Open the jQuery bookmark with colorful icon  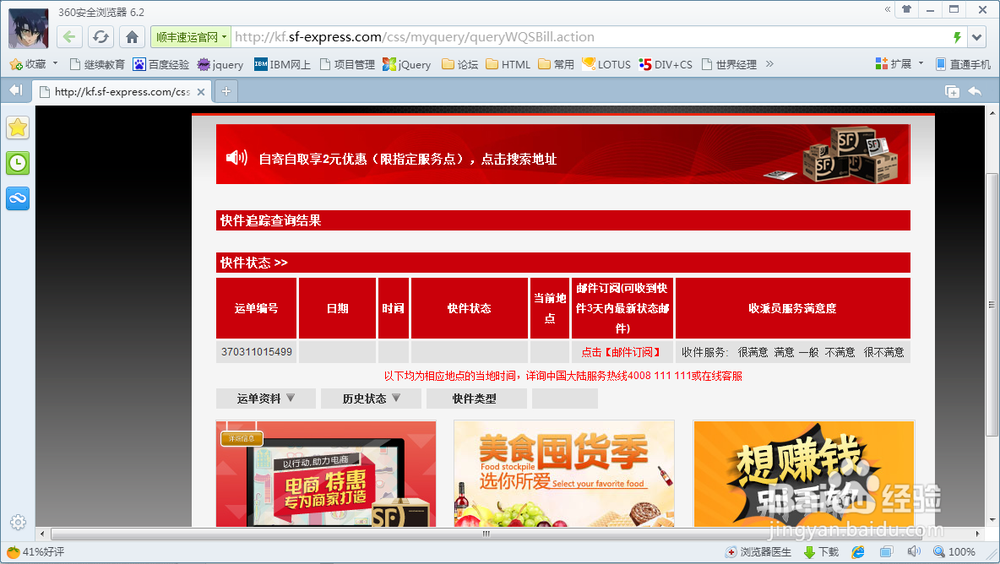(x=407, y=64)
